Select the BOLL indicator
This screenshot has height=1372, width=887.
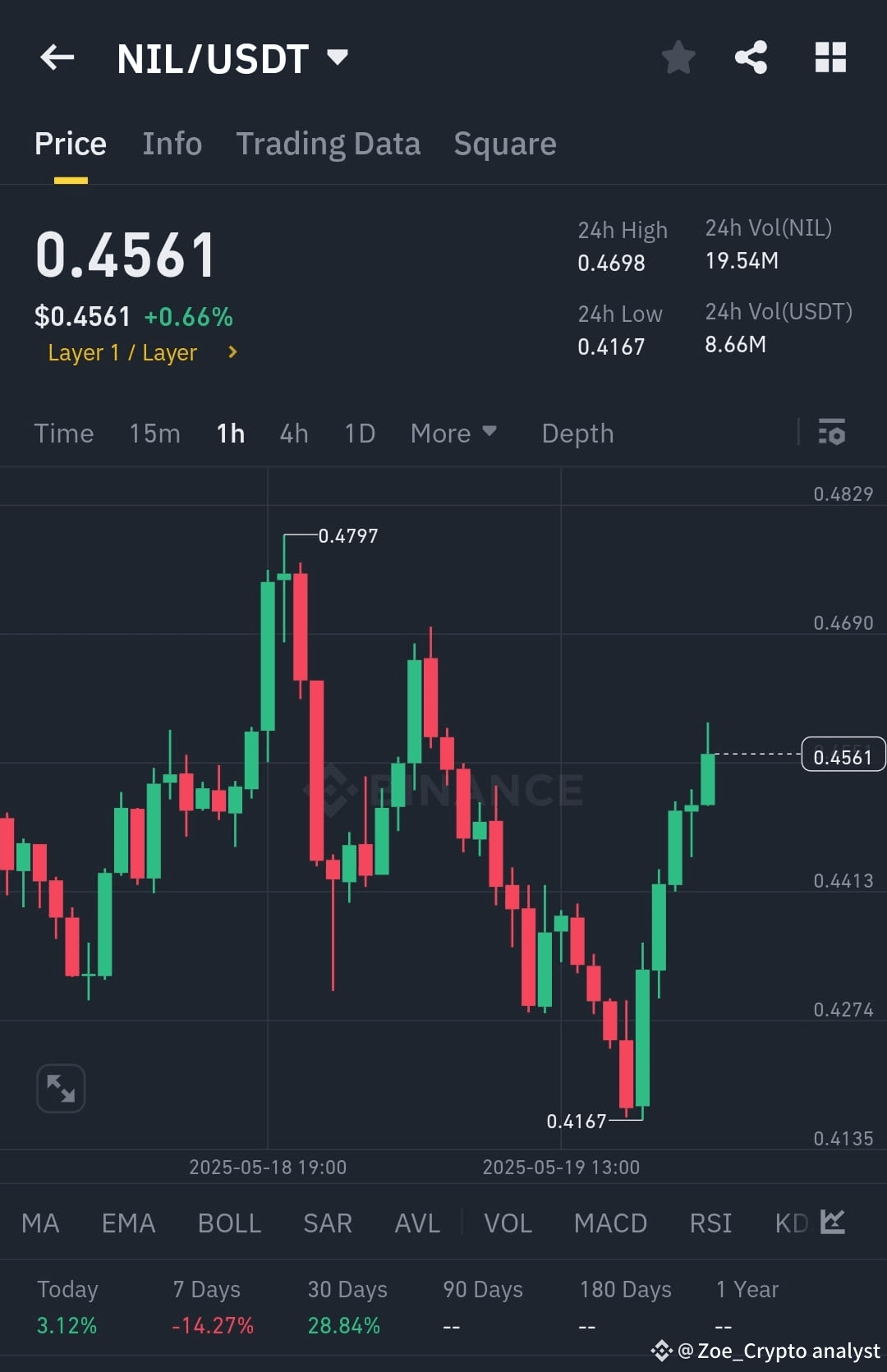coord(229,1223)
